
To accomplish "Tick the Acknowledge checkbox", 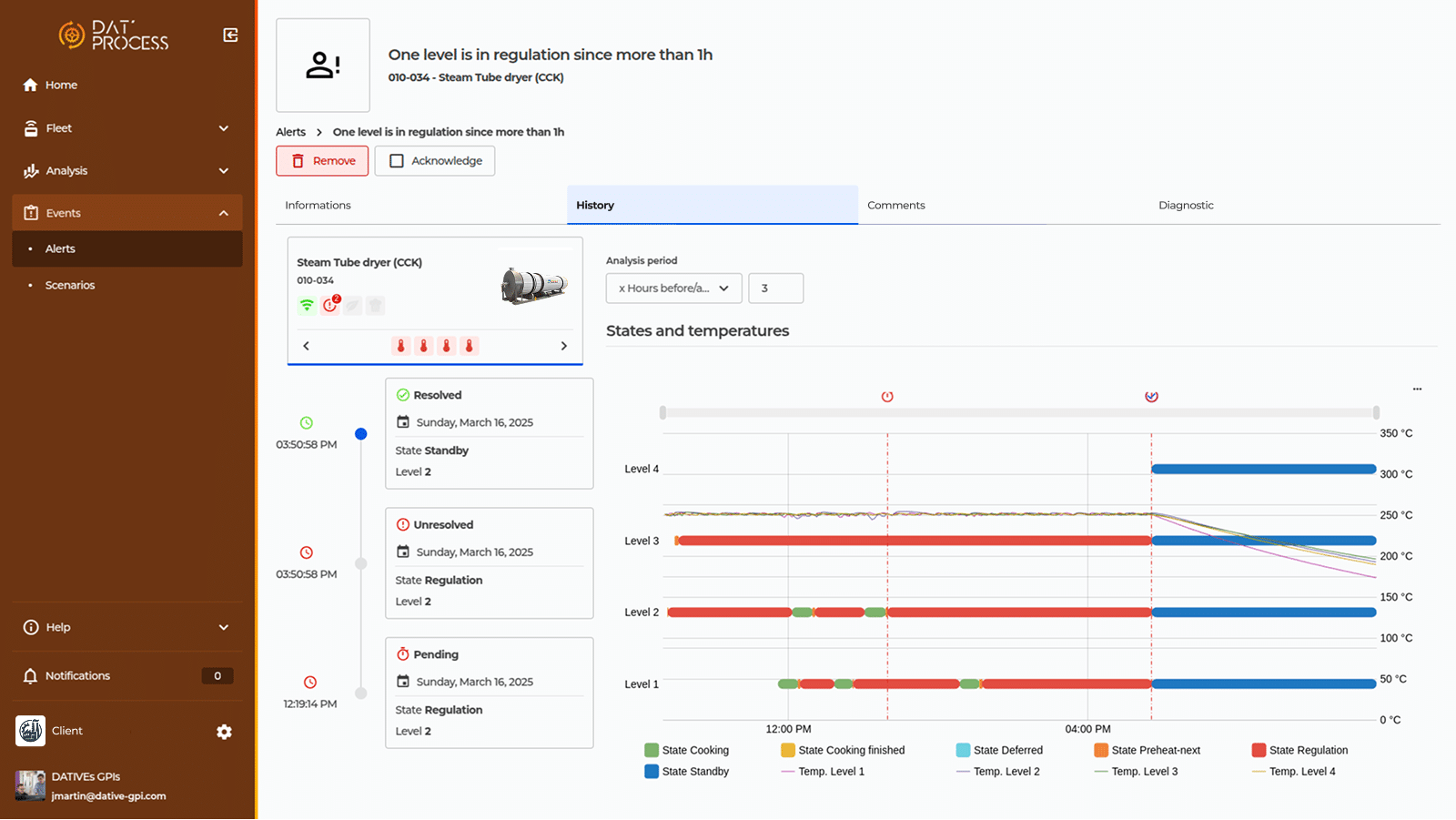I will (x=397, y=161).
